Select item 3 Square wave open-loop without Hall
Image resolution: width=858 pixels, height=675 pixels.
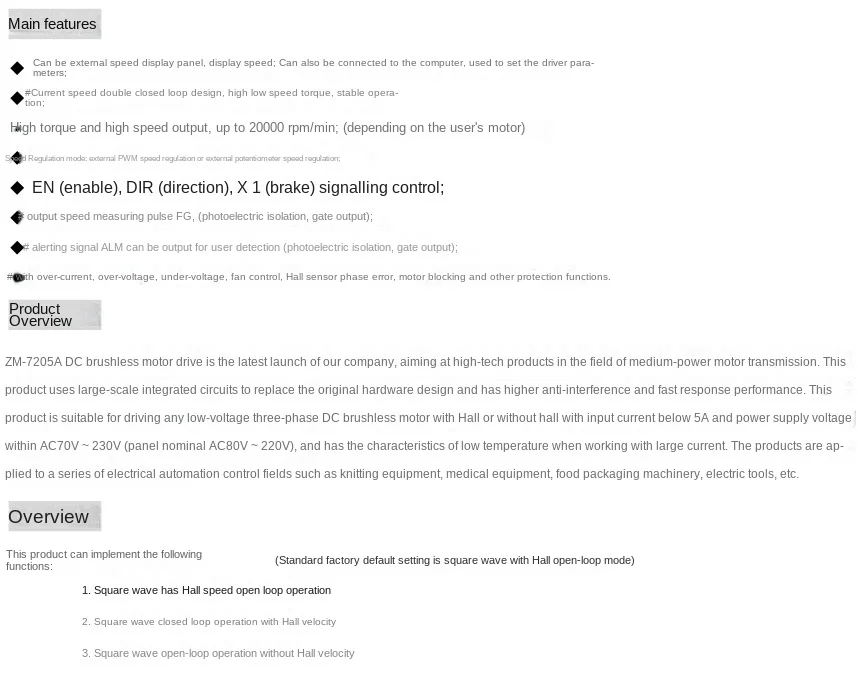pyautogui.click(x=218, y=653)
